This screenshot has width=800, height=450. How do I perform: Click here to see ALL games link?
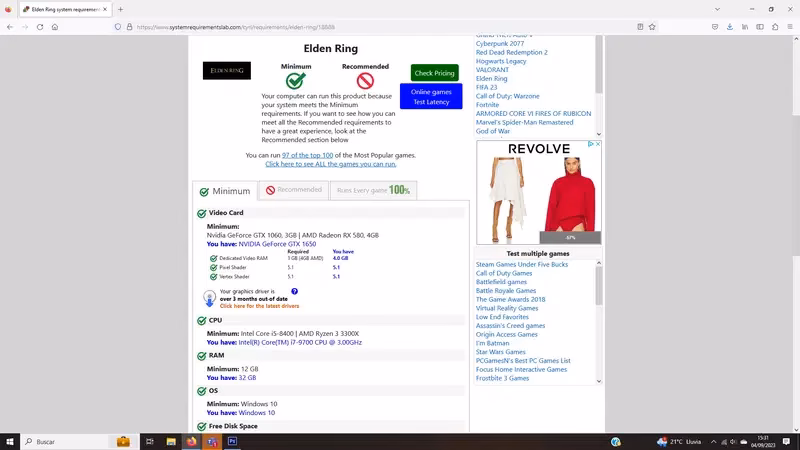click(x=331, y=164)
